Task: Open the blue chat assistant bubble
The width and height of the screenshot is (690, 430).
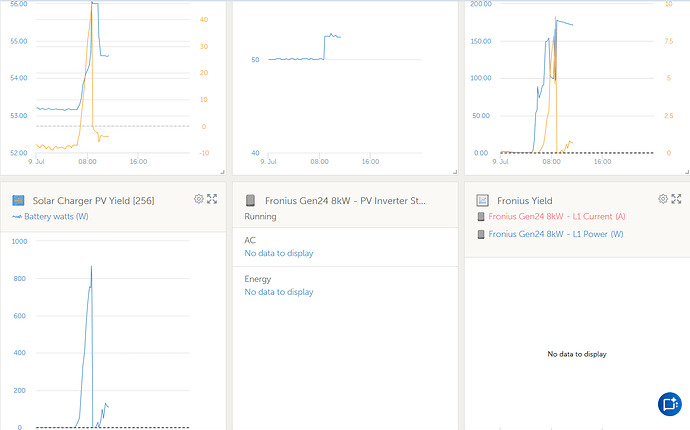Action: tap(669, 404)
